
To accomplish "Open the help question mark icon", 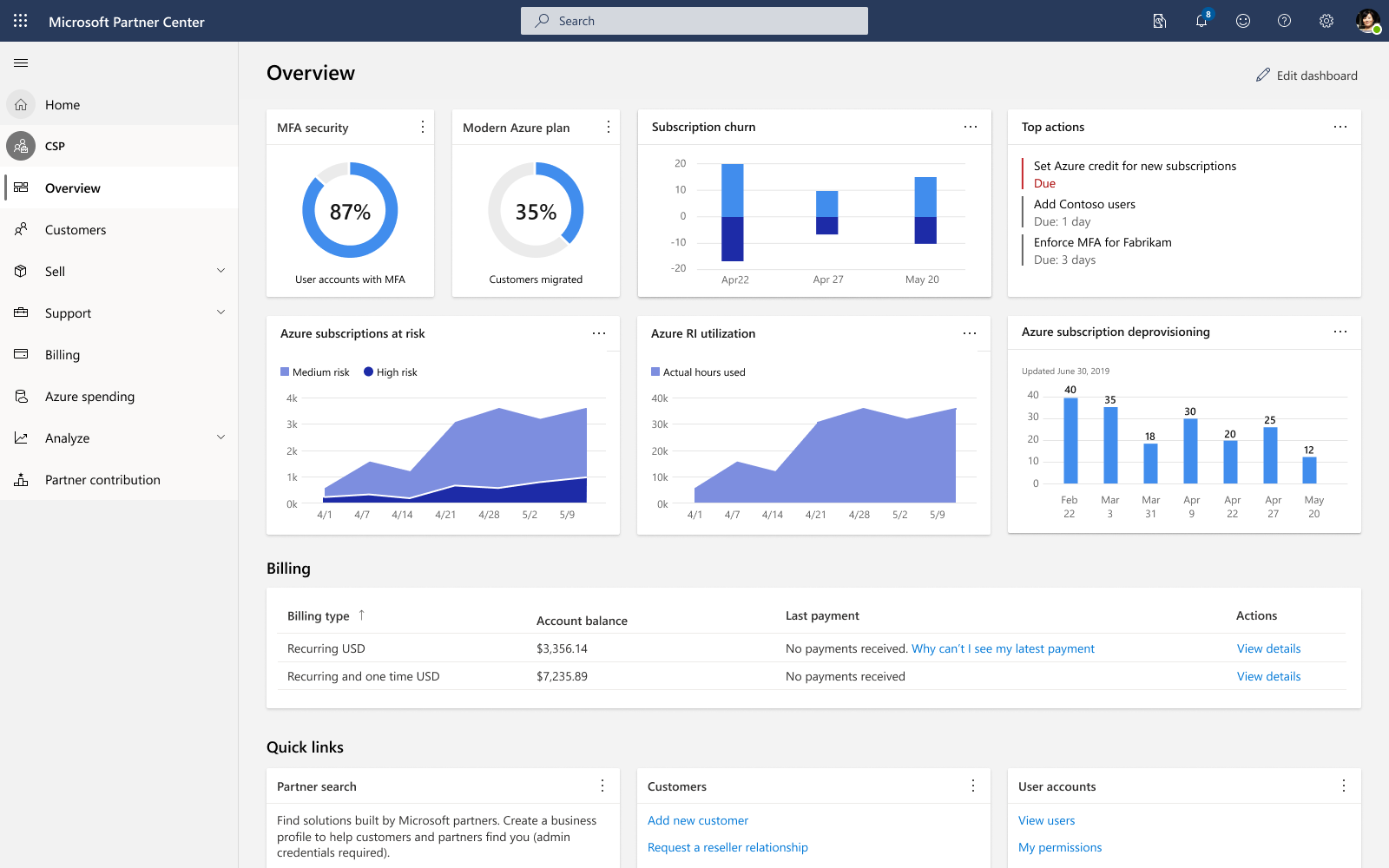I will pyautogui.click(x=1285, y=21).
